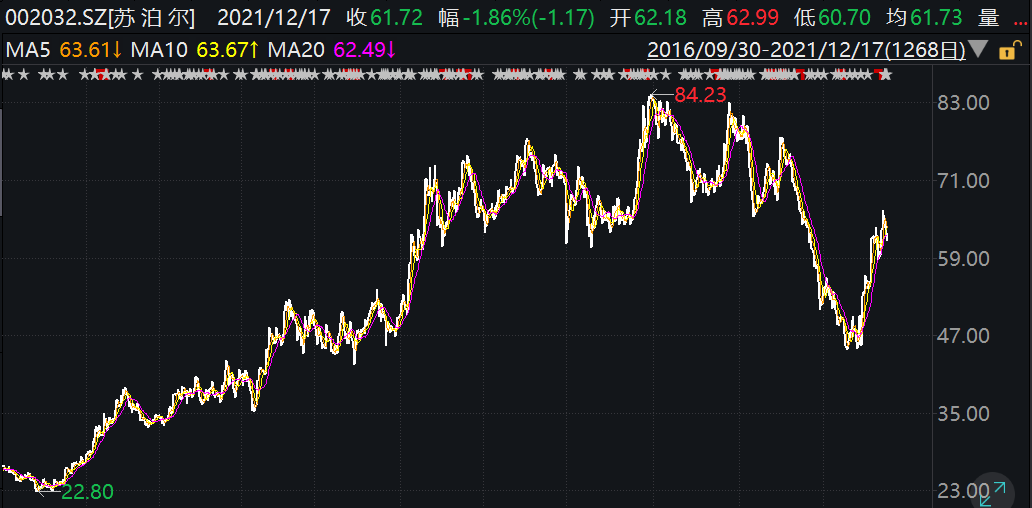Click the date 2021/12/17 in header
1032x508 pixels.
point(276,18)
